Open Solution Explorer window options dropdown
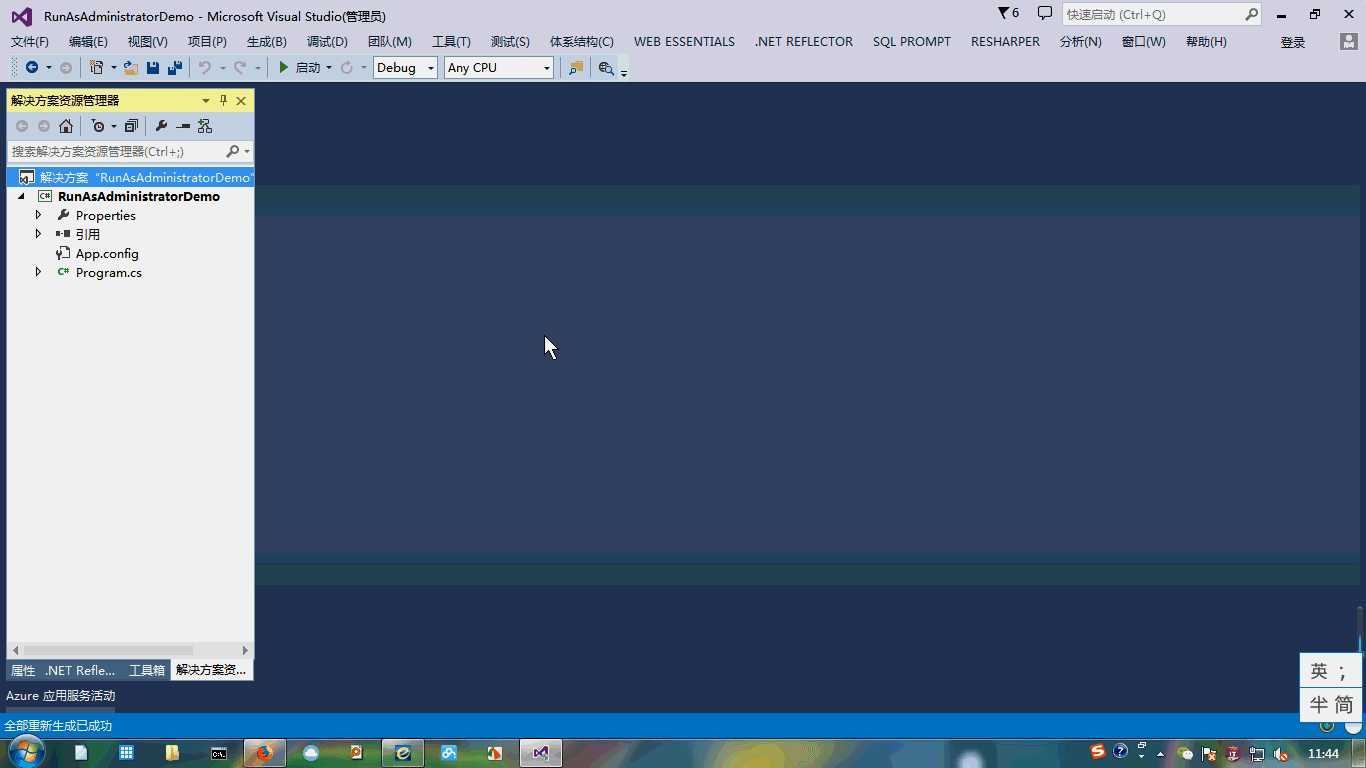The image size is (1366, 768). click(206, 101)
